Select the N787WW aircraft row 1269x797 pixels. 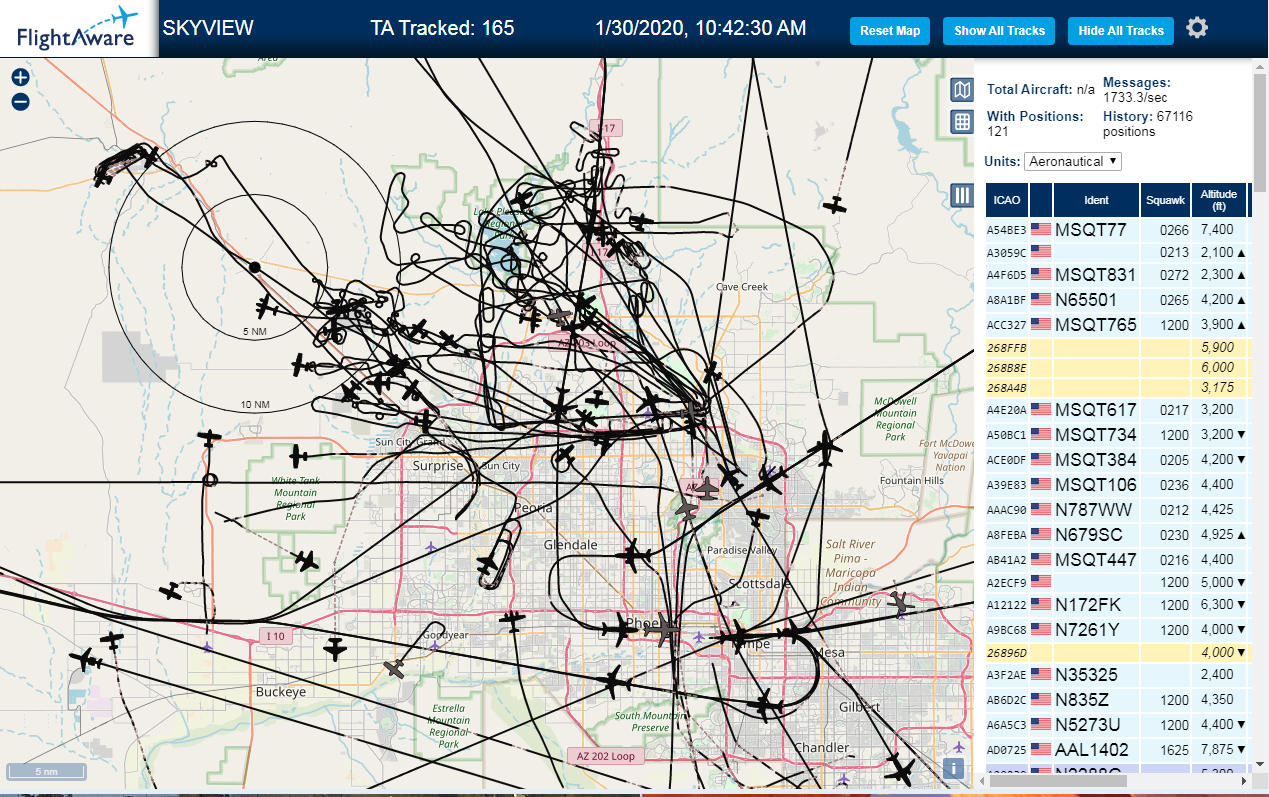click(1117, 509)
